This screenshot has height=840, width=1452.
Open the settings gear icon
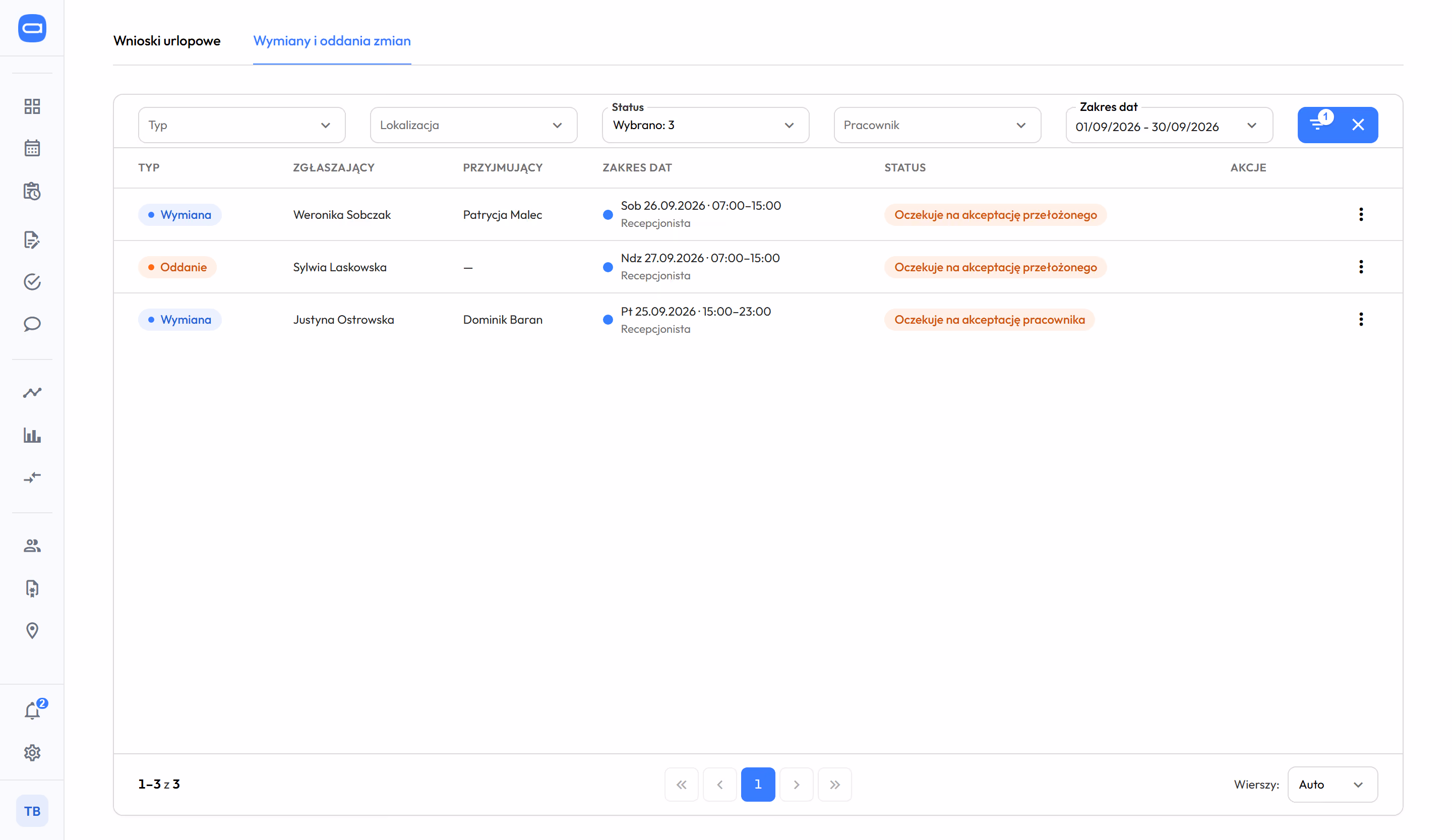32,752
